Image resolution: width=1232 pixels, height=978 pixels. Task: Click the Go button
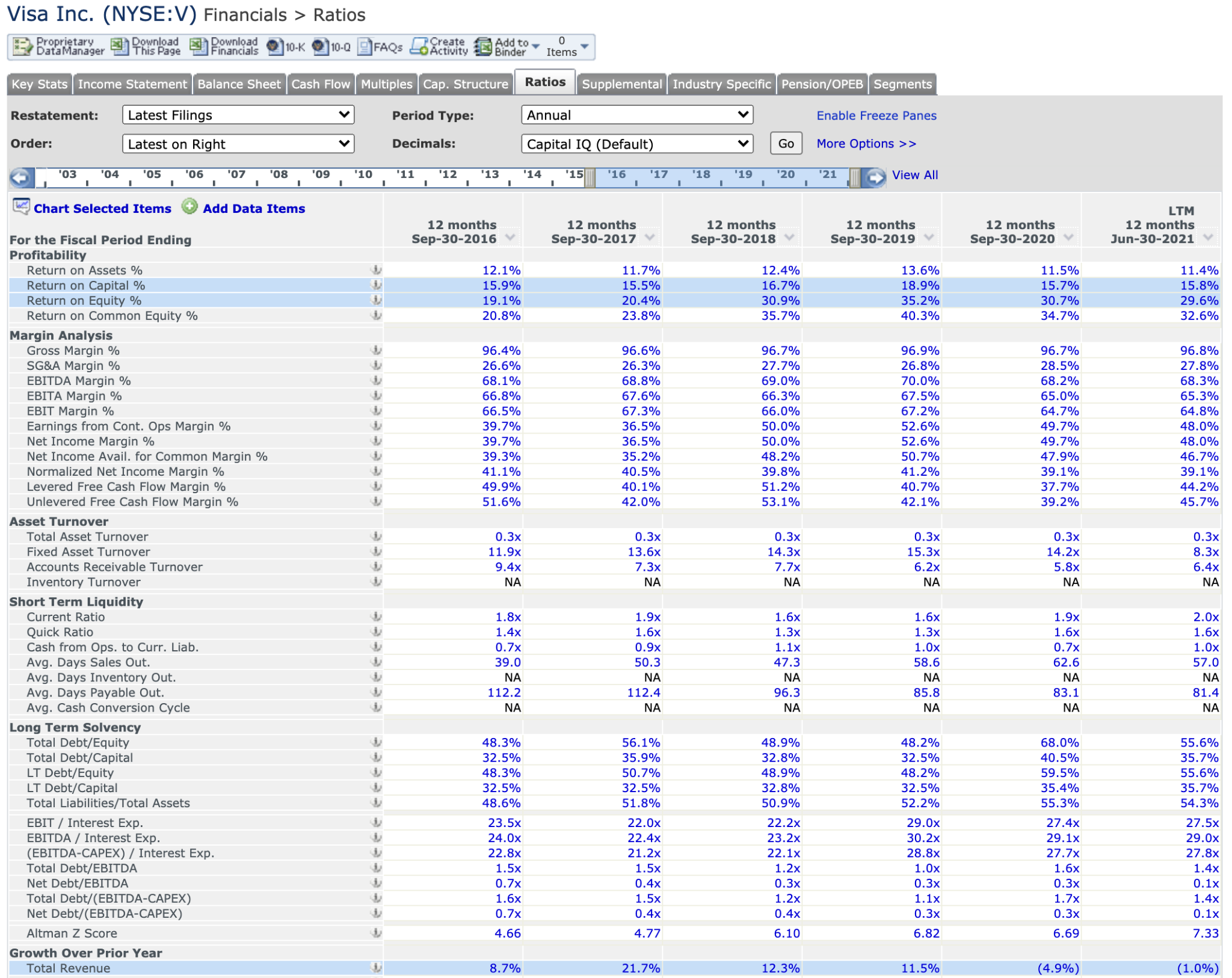click(786, 144)
